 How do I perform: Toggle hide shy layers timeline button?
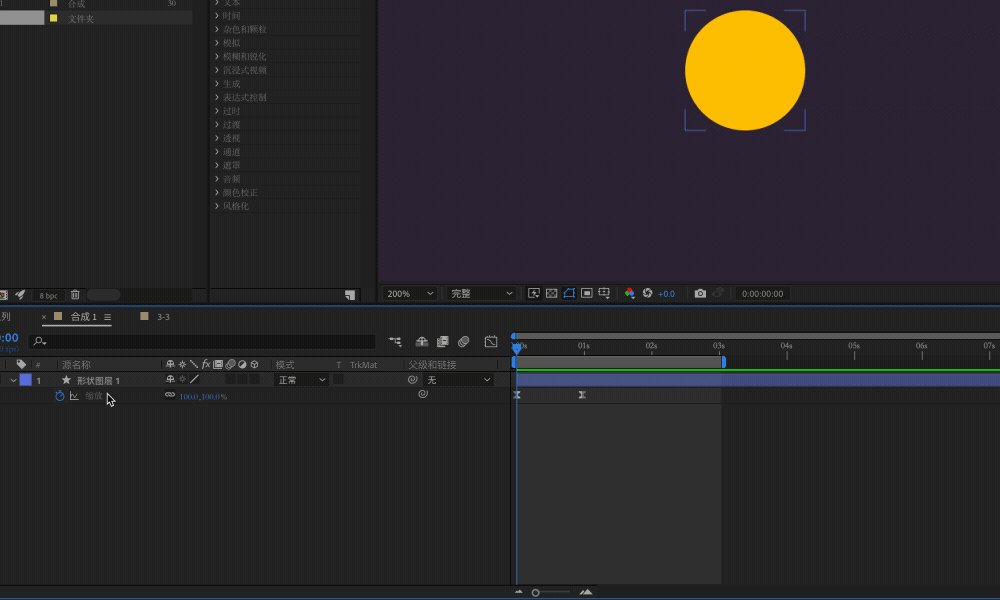[422, 342]
